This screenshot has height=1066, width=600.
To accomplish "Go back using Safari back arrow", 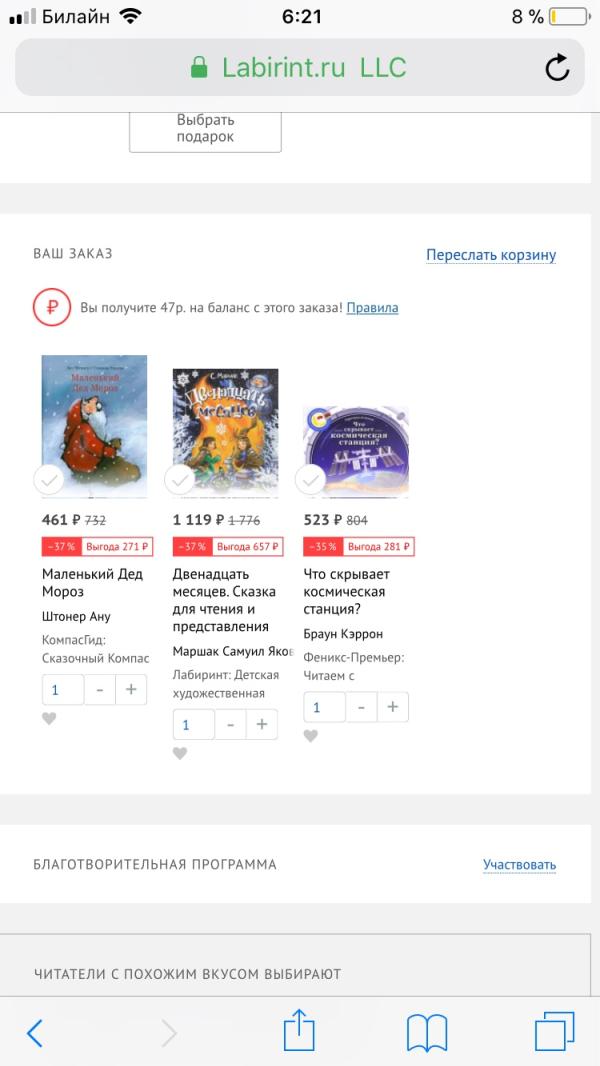I will [35, 1033].
